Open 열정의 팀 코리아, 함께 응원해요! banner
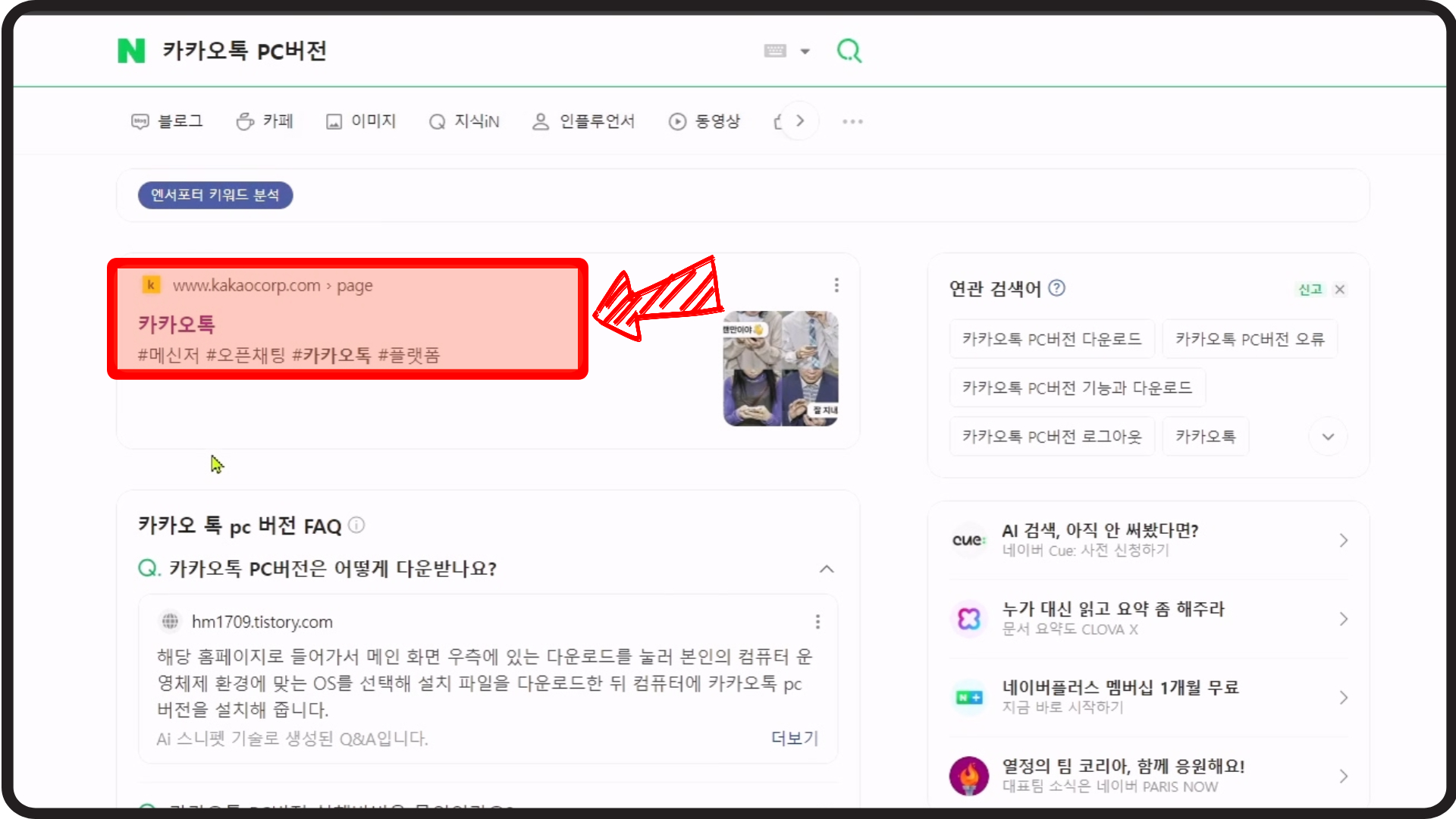The width and height of the screenshot is (1456, 819). 1123,766
